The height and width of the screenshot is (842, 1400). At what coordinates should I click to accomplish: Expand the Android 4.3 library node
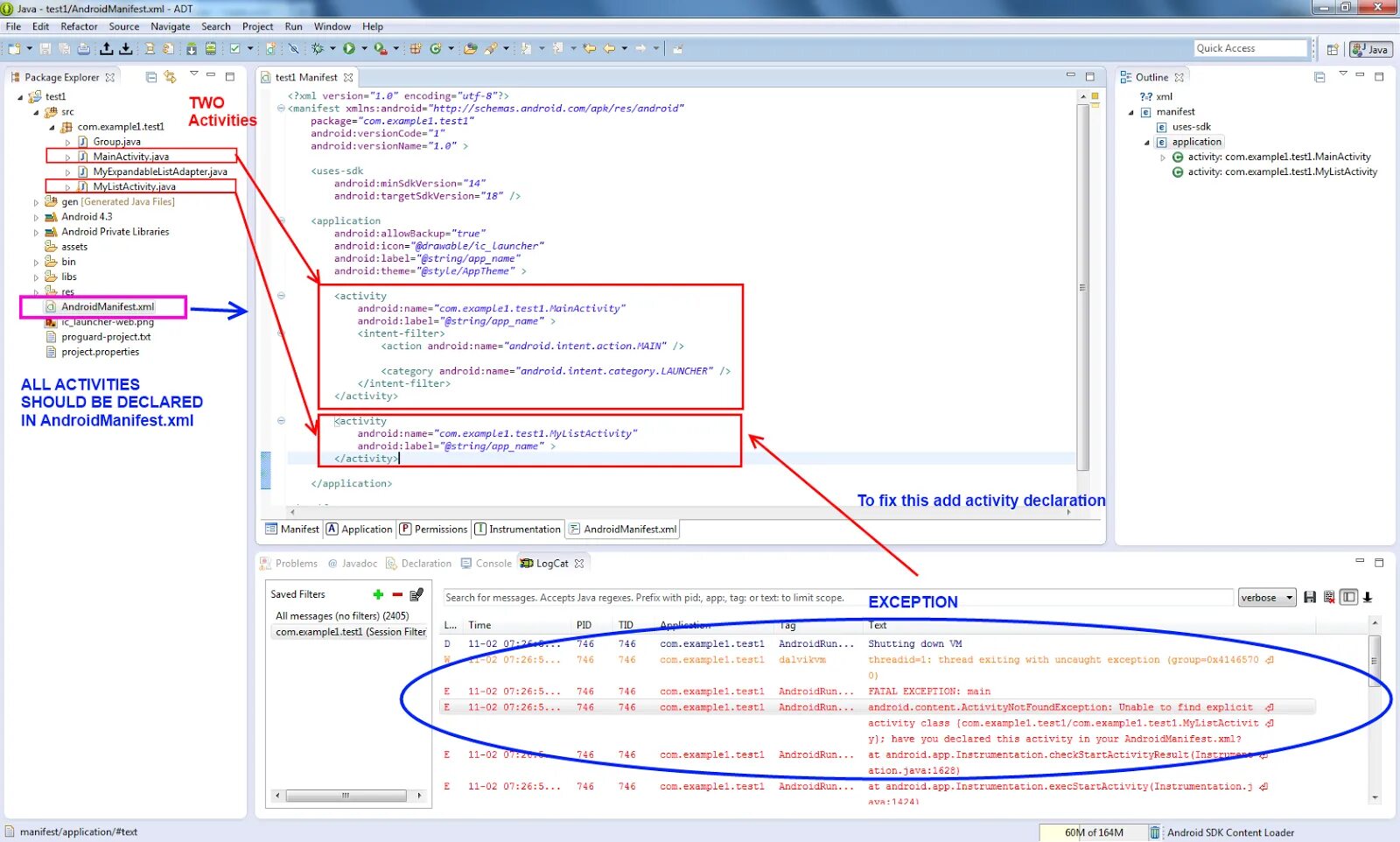[x=37, y=217]
